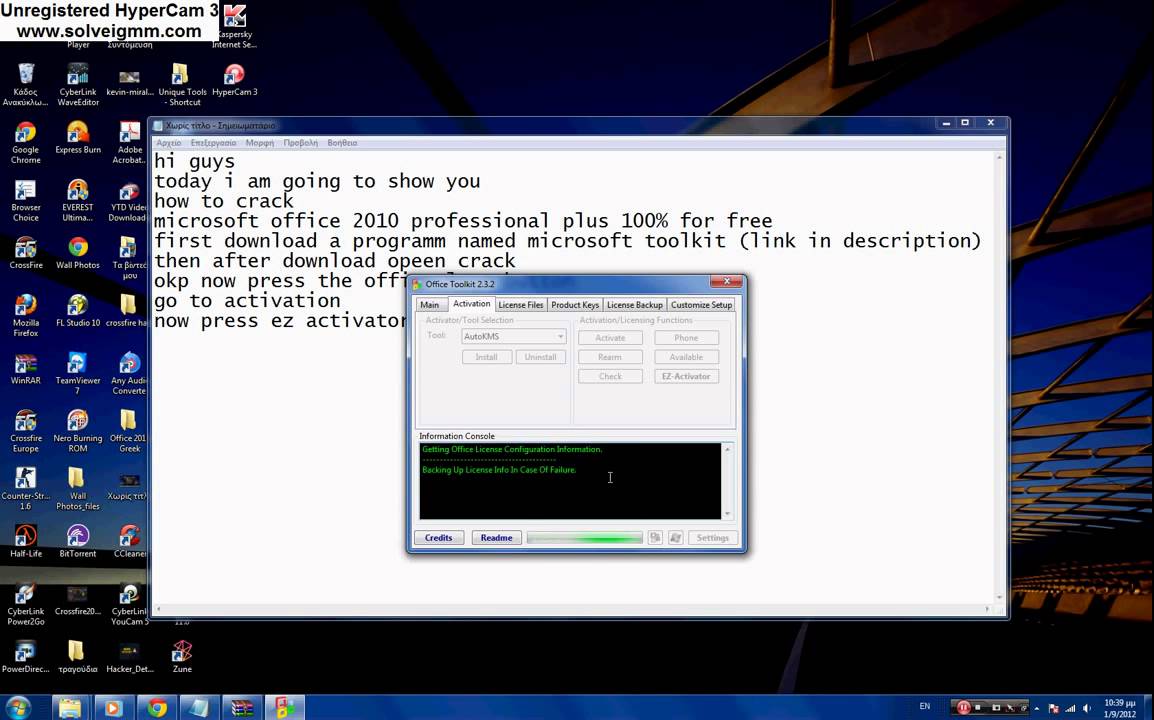Launch FL Studio 10 desktop shortcut

coord(78,311)
